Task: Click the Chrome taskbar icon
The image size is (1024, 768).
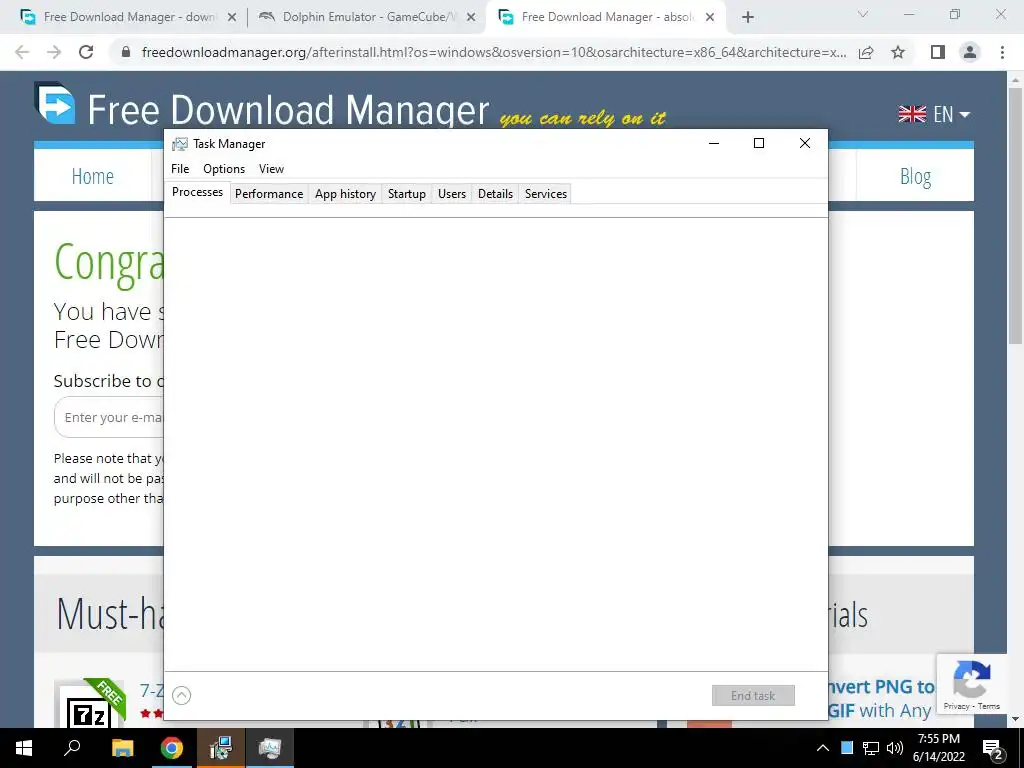Action: [172, 748]
